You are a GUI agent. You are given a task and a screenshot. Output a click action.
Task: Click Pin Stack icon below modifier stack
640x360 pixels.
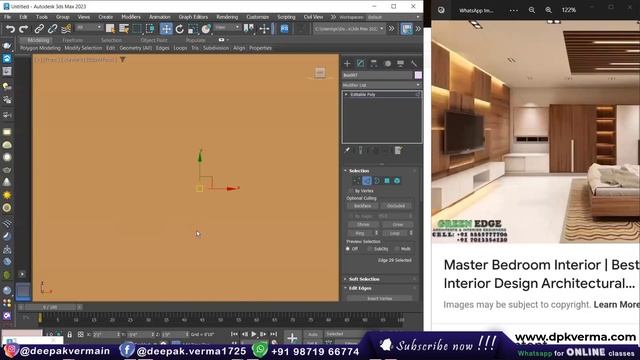347,150
